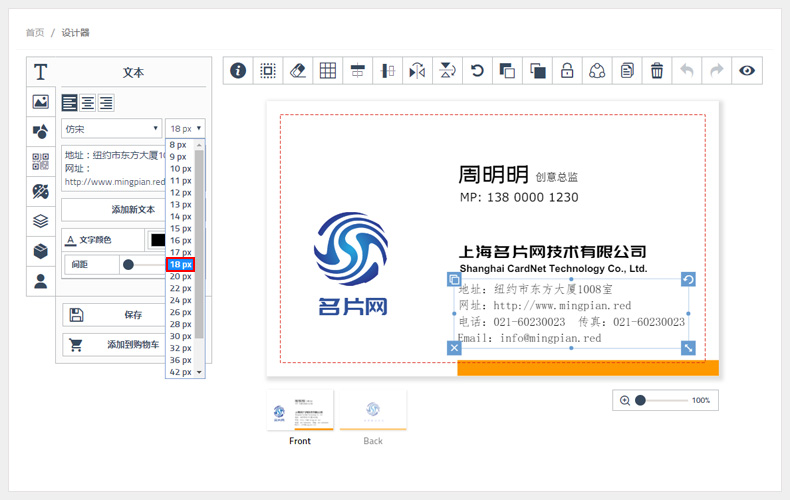Click the 保存 save button

[x=113, y=315]
